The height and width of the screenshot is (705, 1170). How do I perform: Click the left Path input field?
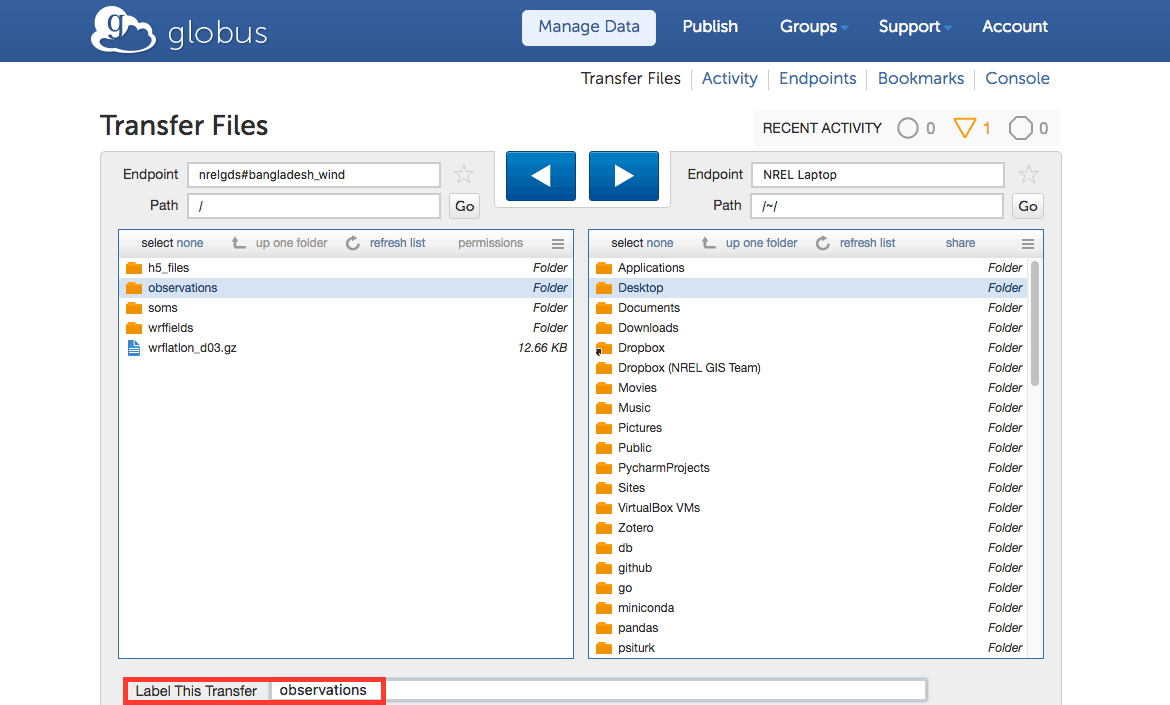click(314, 206)
